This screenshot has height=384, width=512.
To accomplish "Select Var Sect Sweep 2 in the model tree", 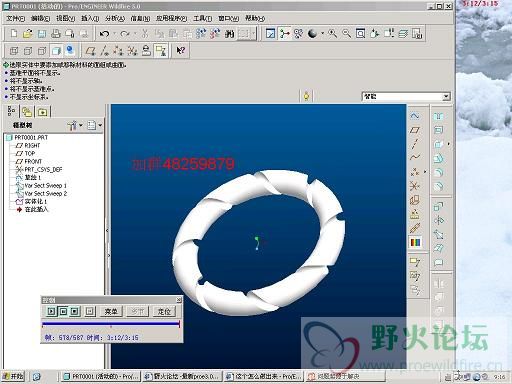I will [x=45, y=193].
